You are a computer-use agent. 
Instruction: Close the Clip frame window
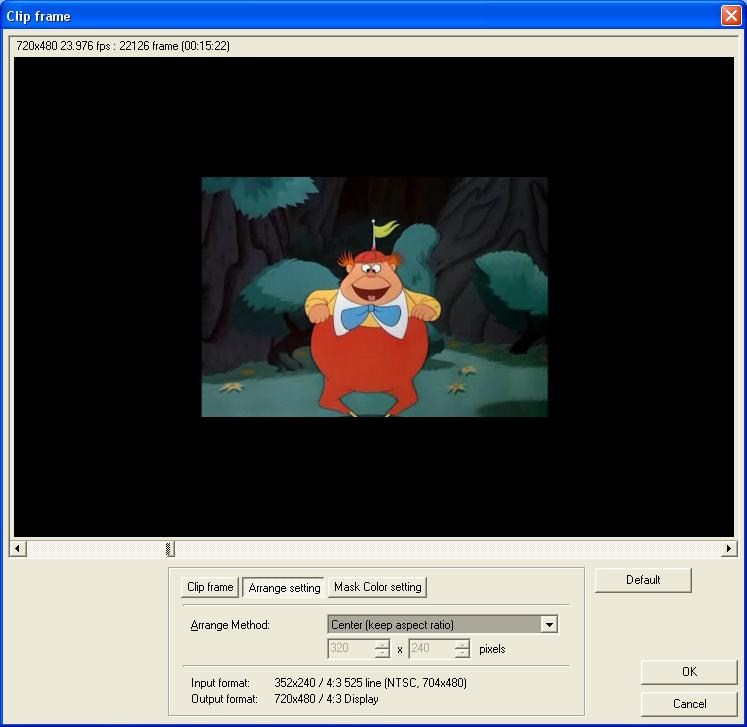click(x=730, y=16)
